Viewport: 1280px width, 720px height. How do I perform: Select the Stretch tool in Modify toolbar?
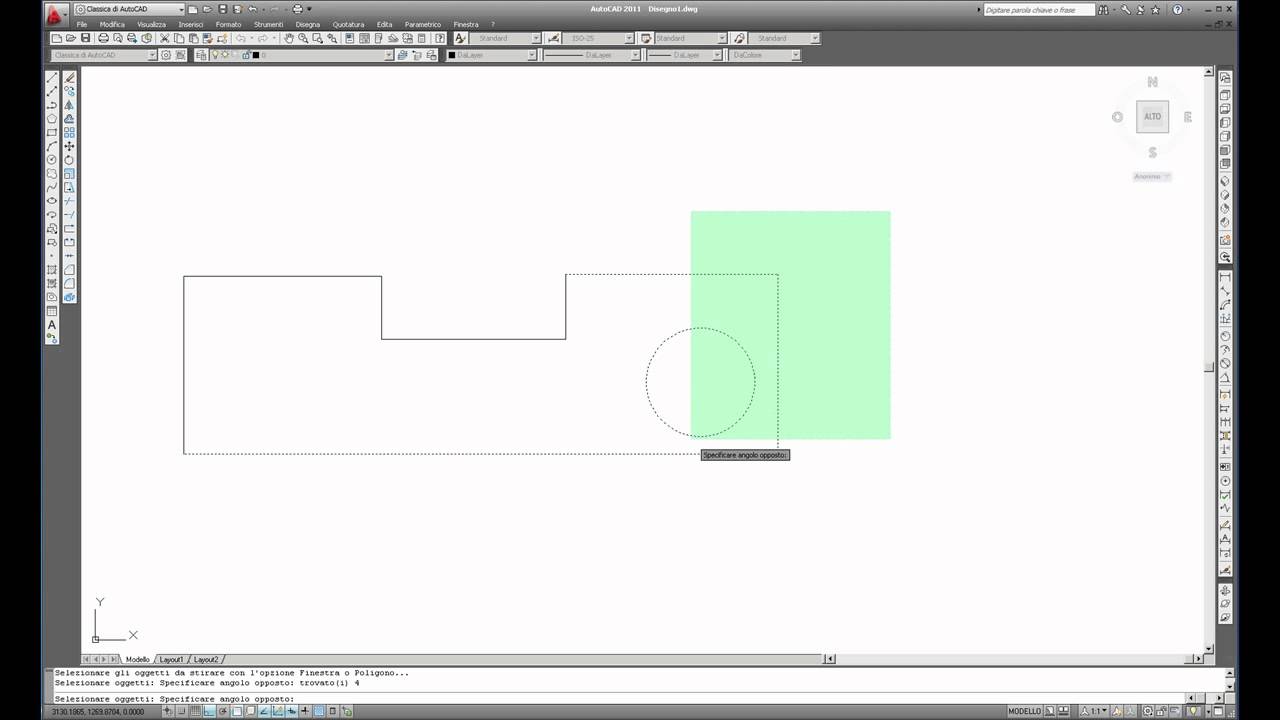pyautogui.click(x=69, y=187)
